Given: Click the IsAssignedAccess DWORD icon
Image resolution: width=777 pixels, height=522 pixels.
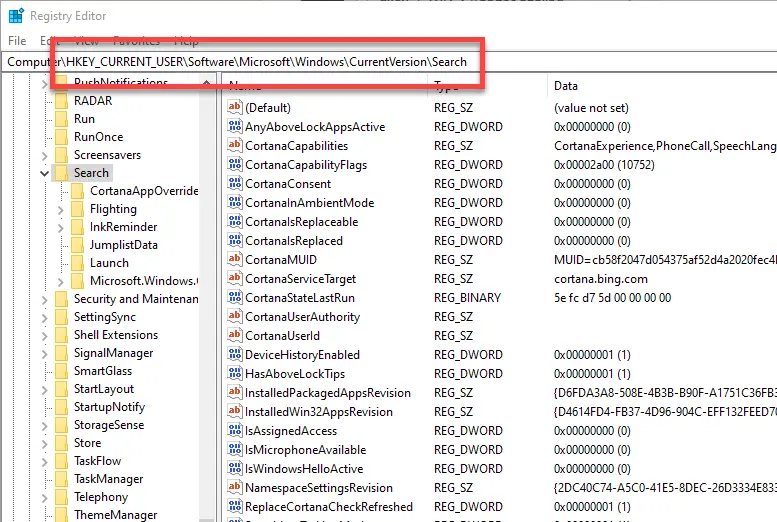Looking at the screenshot, I should [x=234, y=430].
